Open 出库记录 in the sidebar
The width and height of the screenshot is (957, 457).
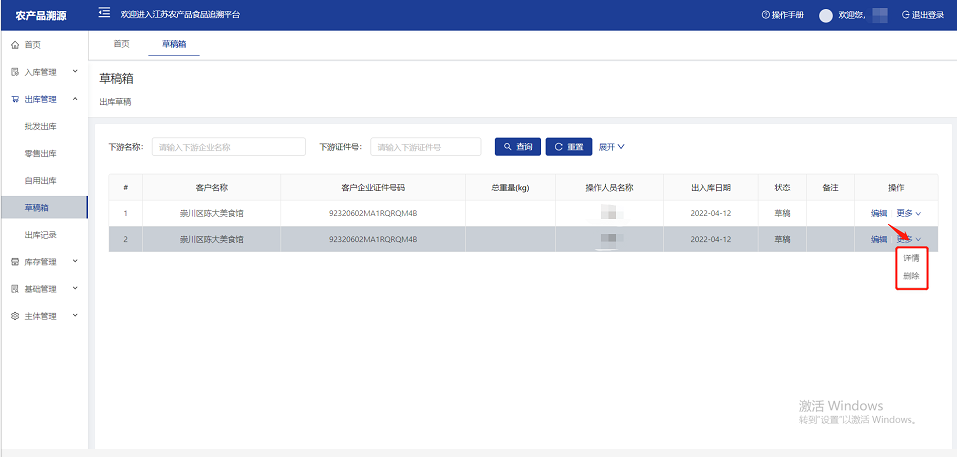click(x=40, y=235)
